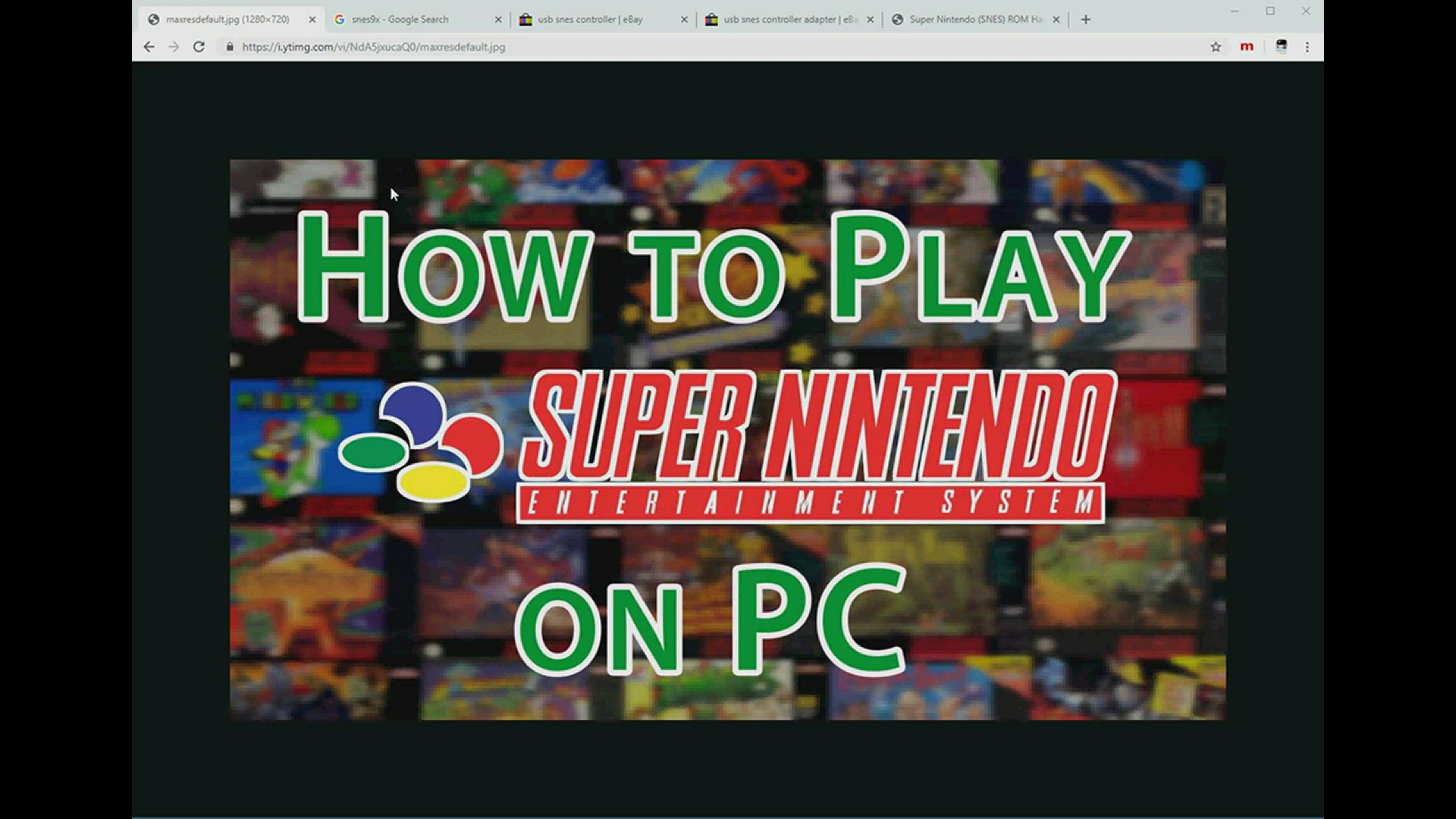
Task: Close the maxresdefault.jpg tab
Action: tap(312, 20)
